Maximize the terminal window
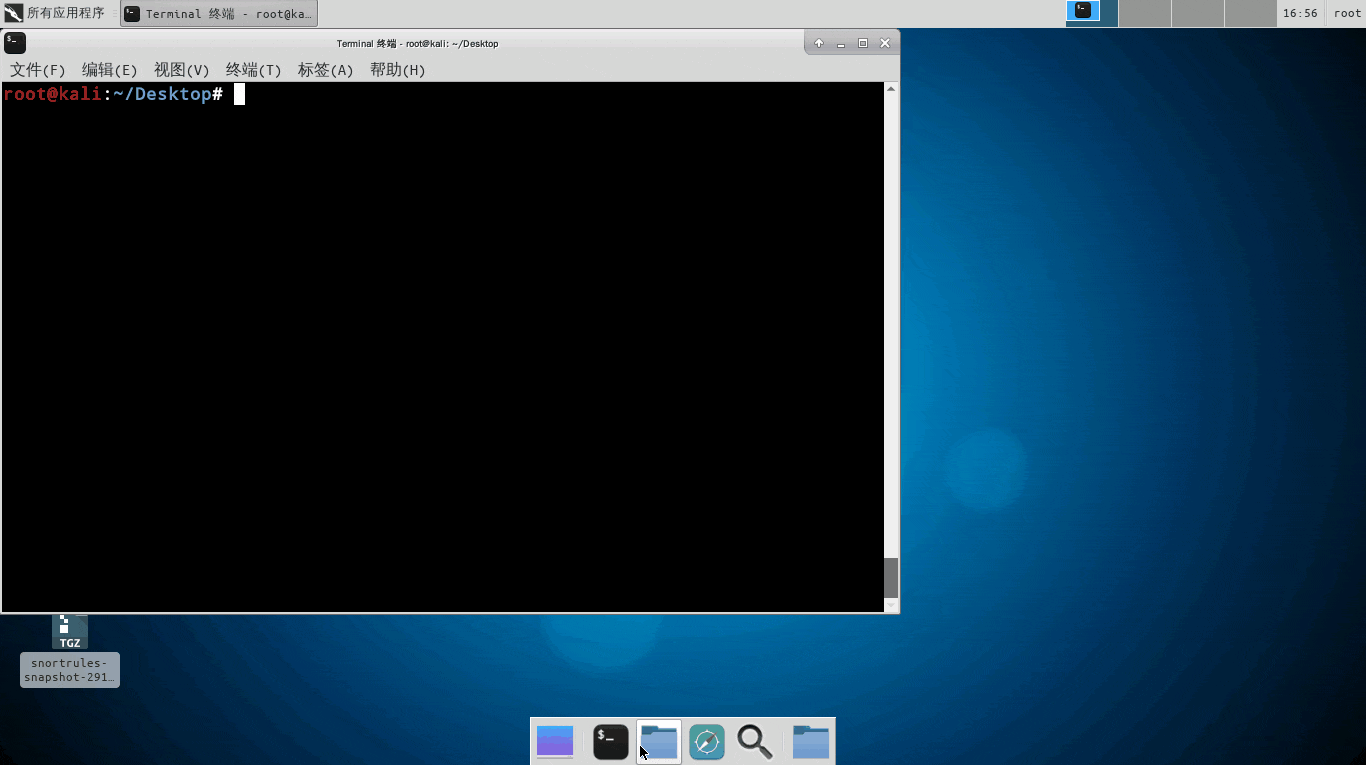The width and height of the screenshot is (1366, 765). [863, 43]
